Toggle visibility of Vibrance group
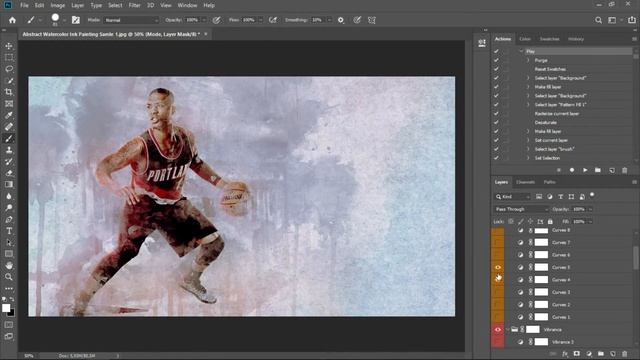The image size is (640, 360). pos(498,329)
